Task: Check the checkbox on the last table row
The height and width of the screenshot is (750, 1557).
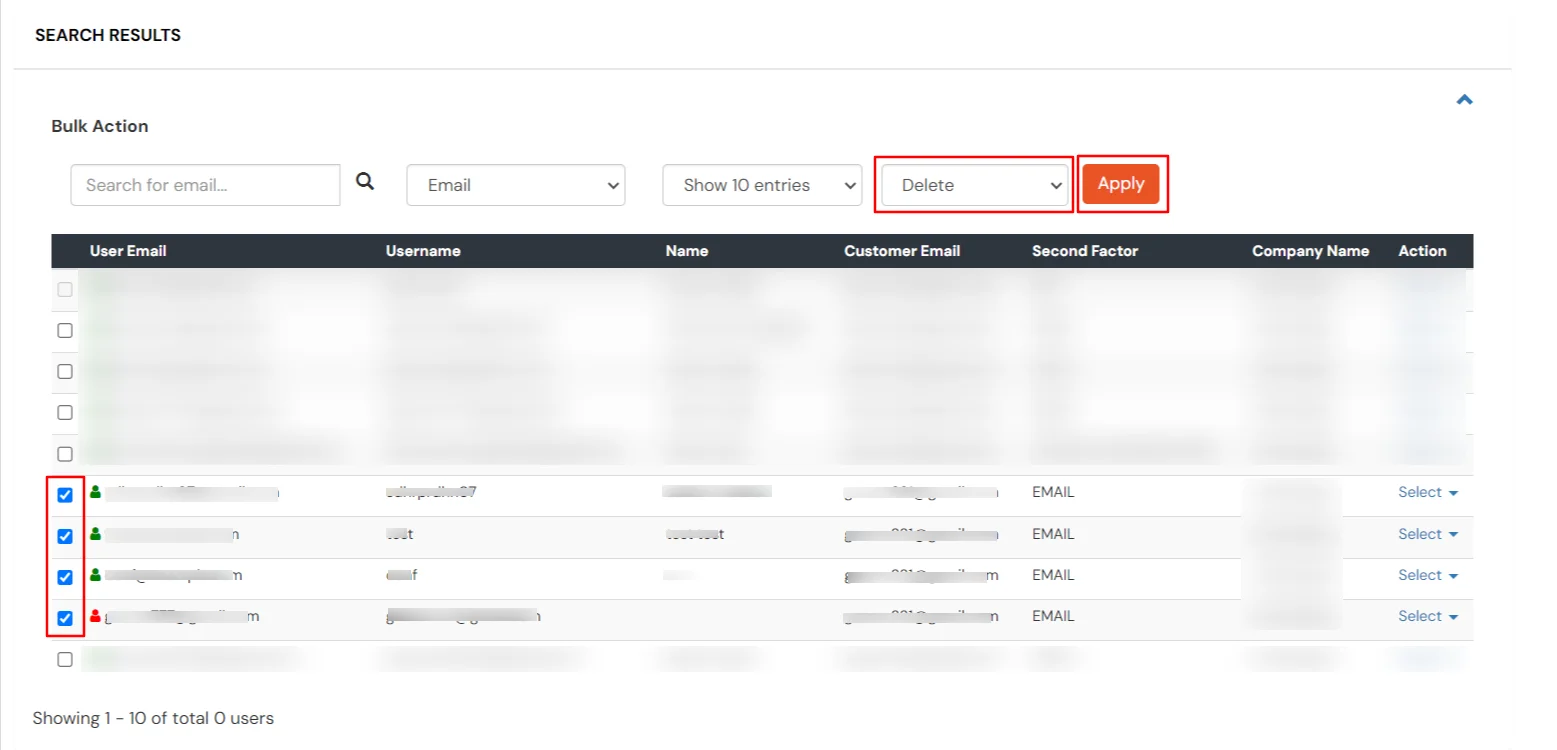Action: 65,659
